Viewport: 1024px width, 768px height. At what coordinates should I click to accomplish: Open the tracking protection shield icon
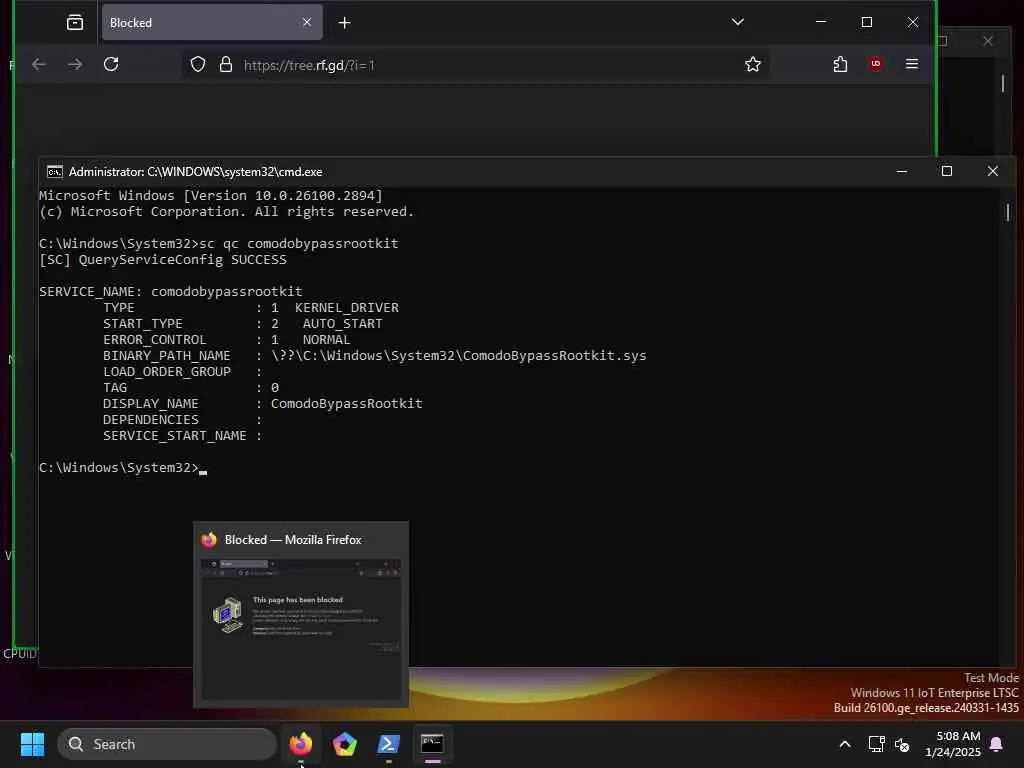pyautogui.click(x=198, y=65)
